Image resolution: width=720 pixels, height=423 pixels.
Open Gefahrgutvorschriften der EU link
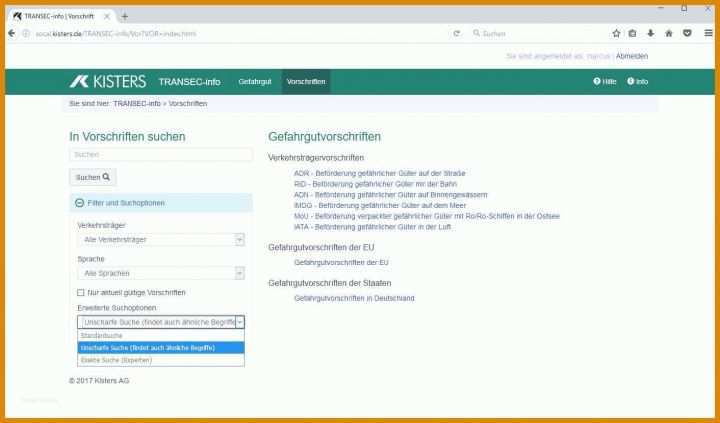pyautogui.click(x=341, y=263)
